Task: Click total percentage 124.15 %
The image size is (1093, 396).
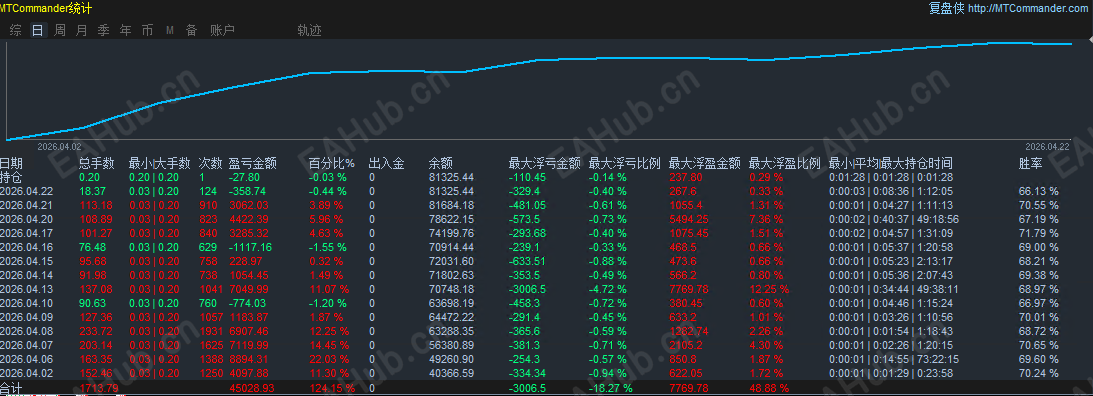Action: pos(331,388)
